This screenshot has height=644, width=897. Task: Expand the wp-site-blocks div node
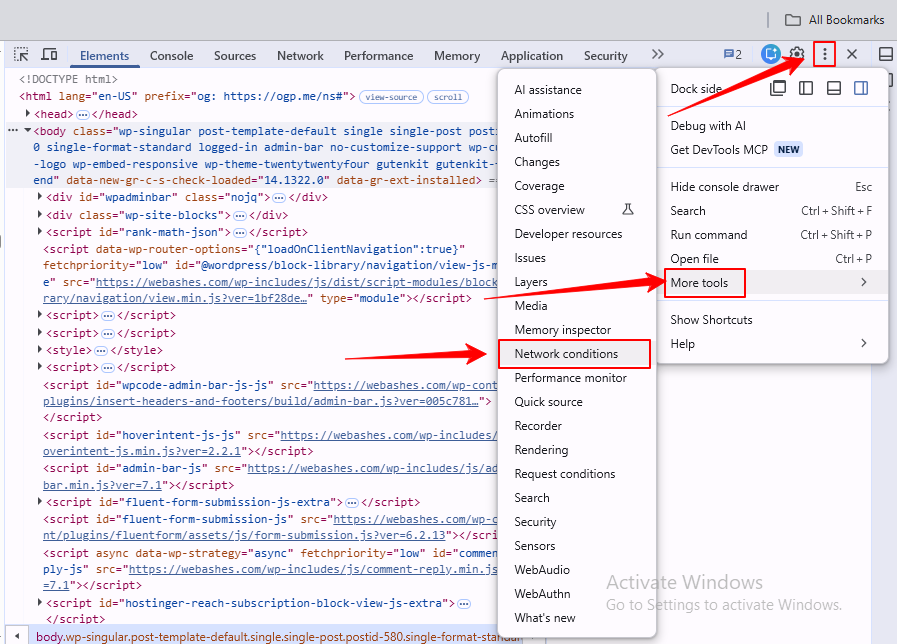coord(39,214)
